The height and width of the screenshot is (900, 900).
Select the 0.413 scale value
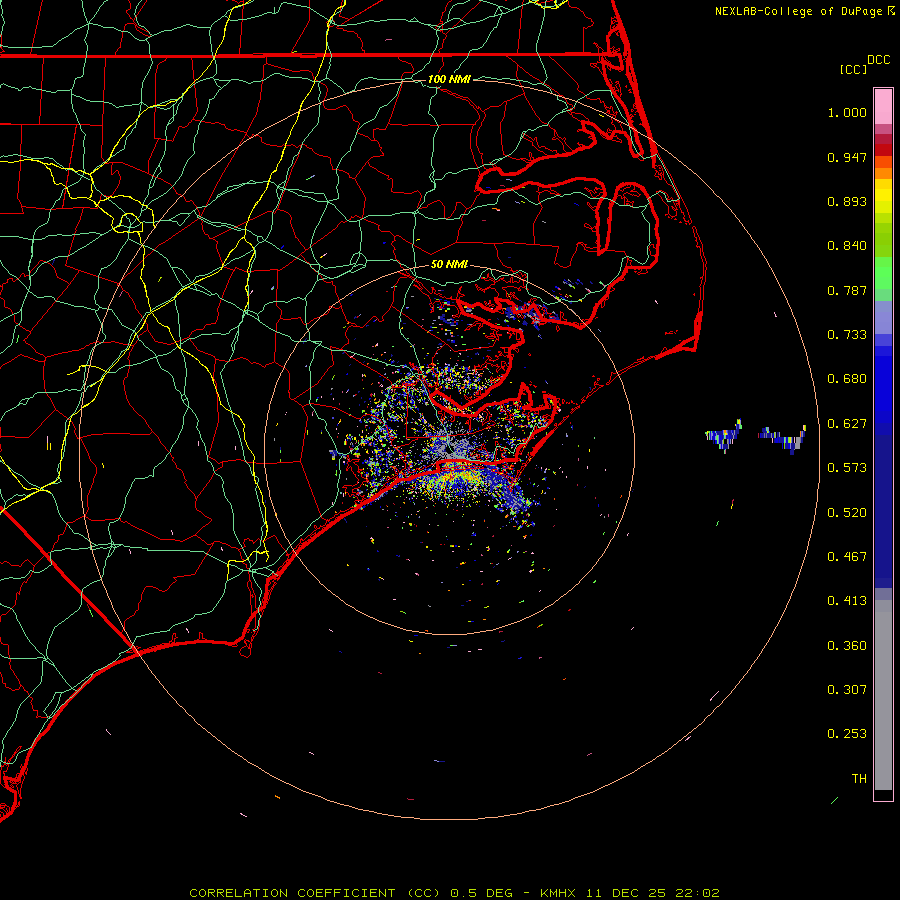point(847,601)
